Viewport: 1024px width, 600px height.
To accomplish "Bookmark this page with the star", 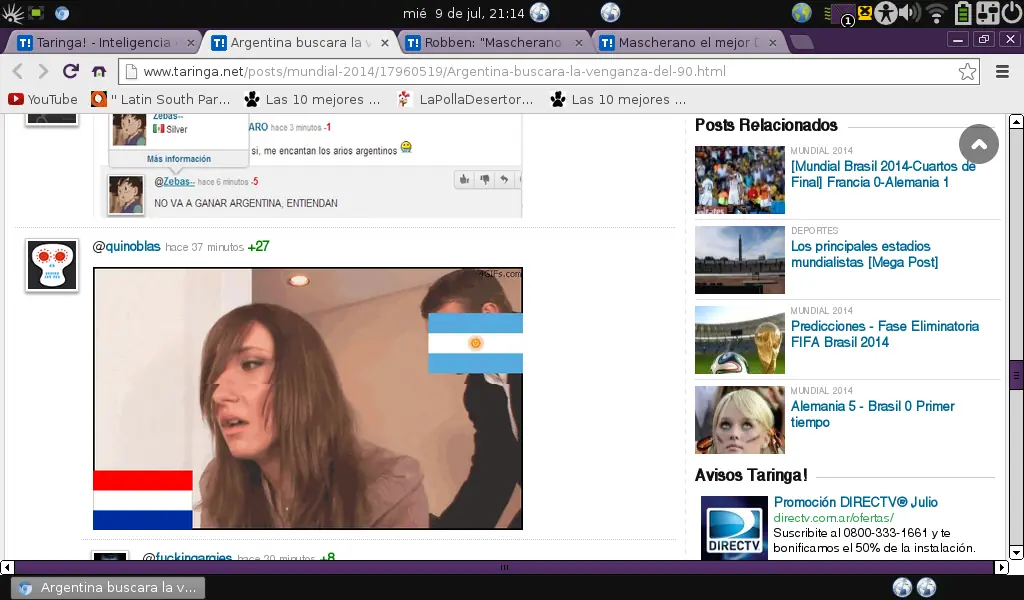I will [x=967, y=71].
